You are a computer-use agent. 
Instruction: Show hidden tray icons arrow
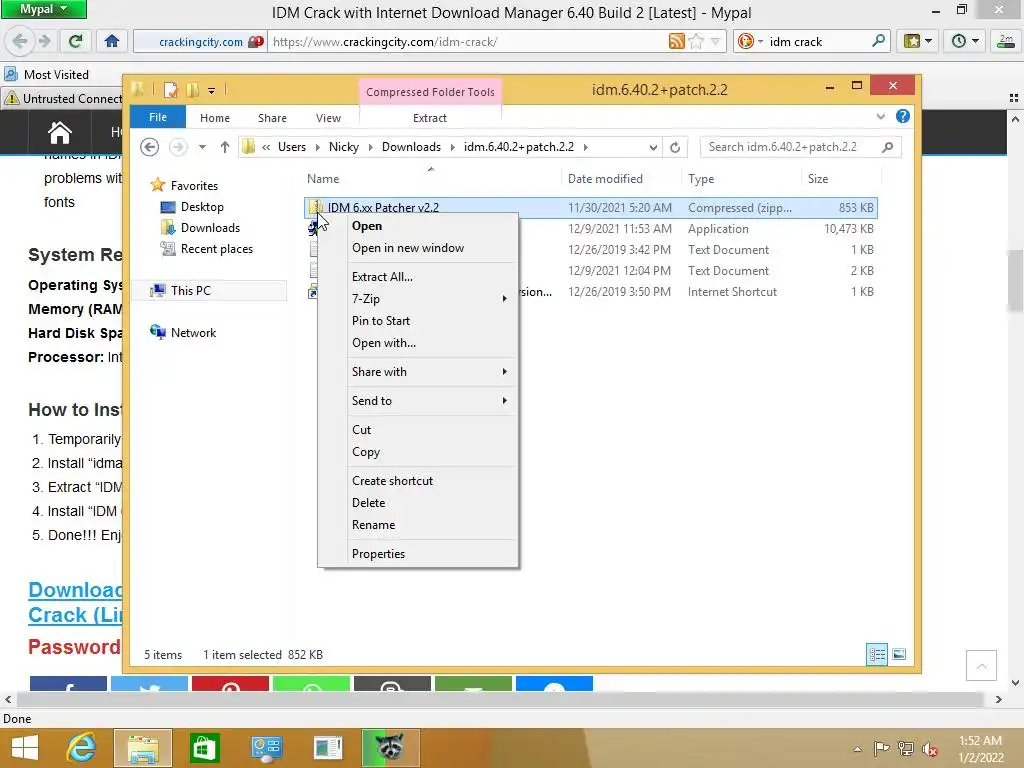[857, 749]
